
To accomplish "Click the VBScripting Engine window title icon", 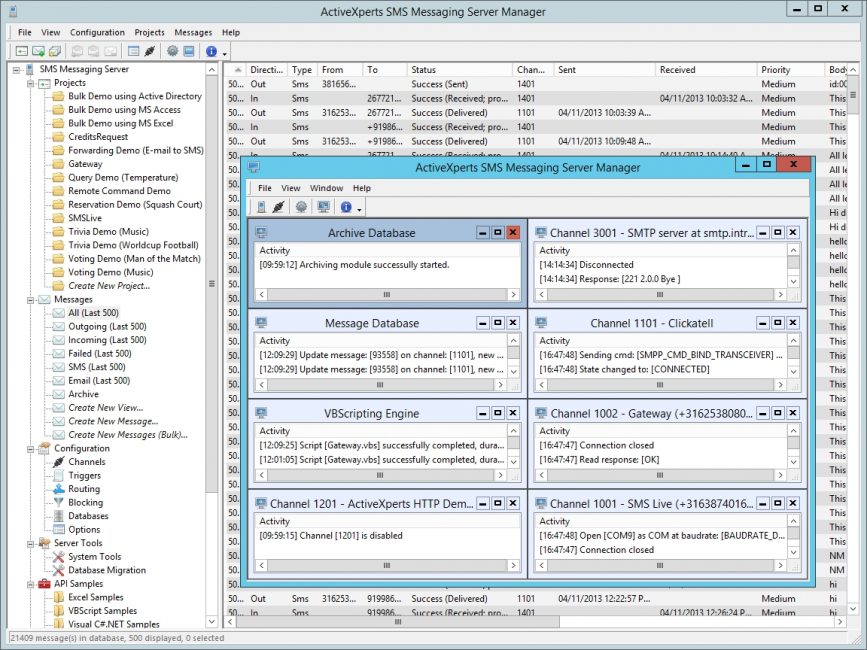I will (261, 413).
